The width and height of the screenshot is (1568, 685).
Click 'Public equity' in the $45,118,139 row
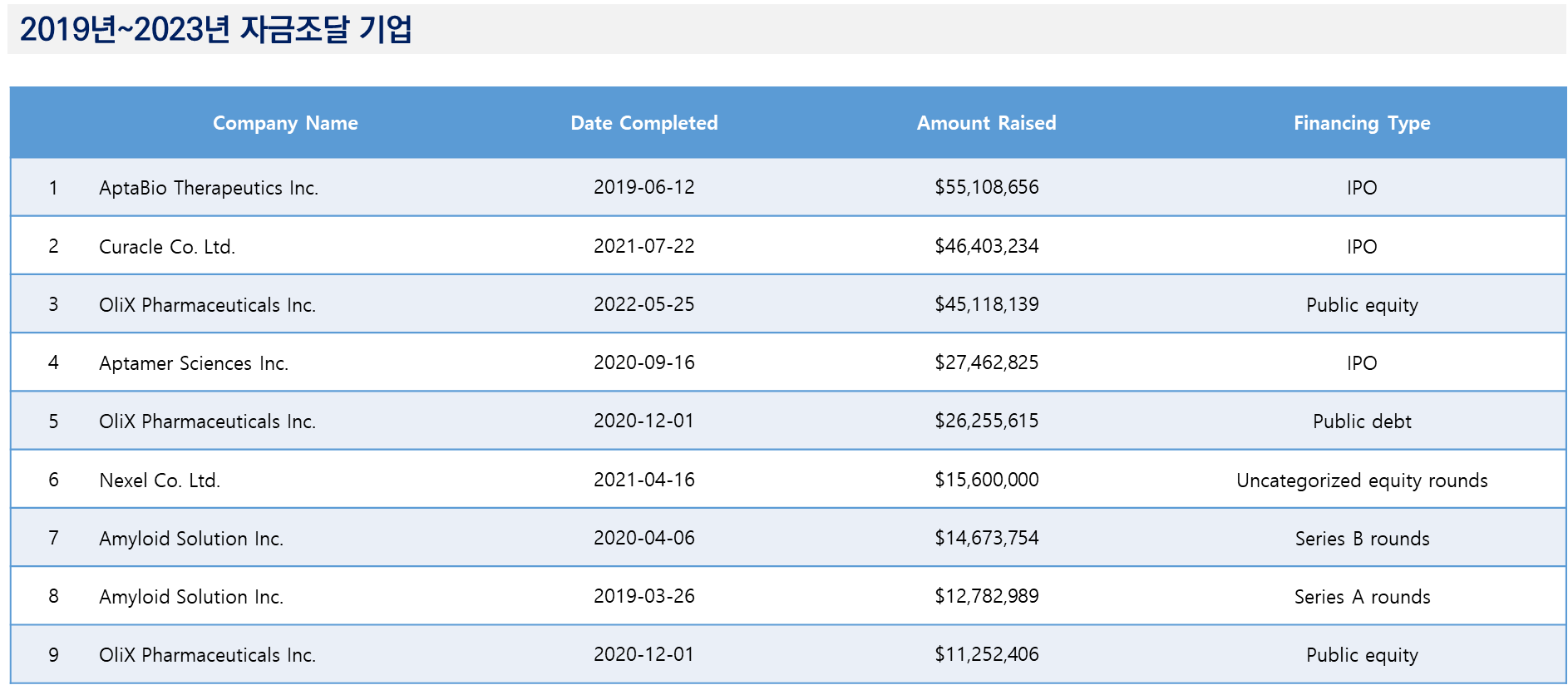pyautogui.click(x=1362, y=305)
